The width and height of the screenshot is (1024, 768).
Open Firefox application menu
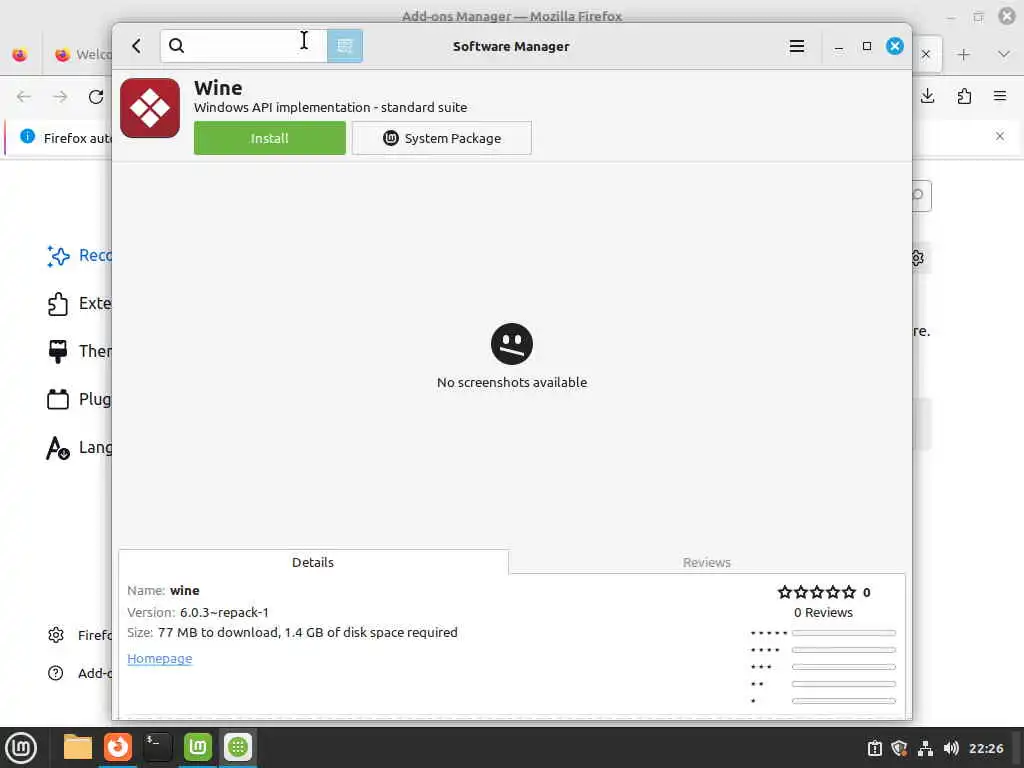pos(1000,97)
